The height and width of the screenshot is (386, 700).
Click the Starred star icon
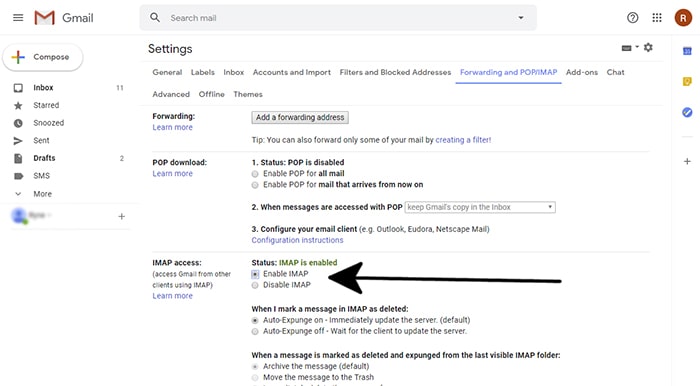(18, 105)
